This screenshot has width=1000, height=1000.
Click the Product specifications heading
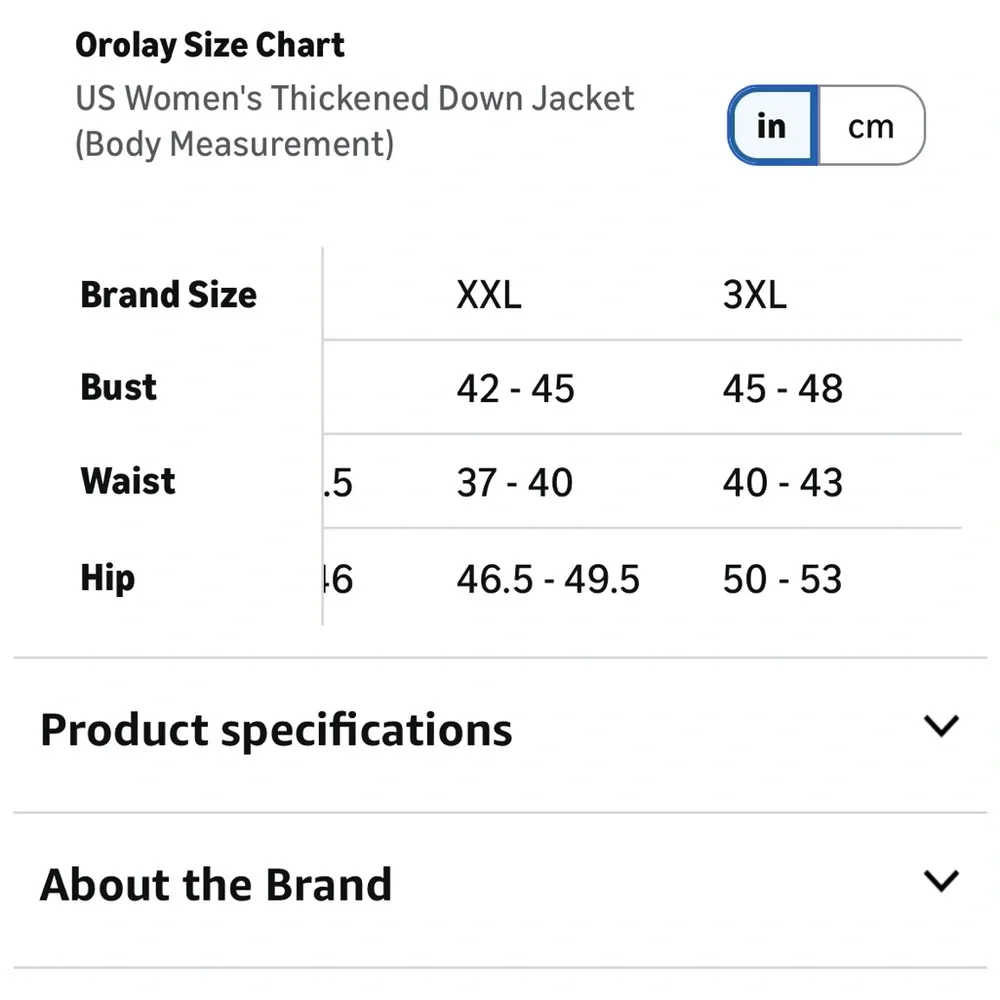click(x=276, y=729)
